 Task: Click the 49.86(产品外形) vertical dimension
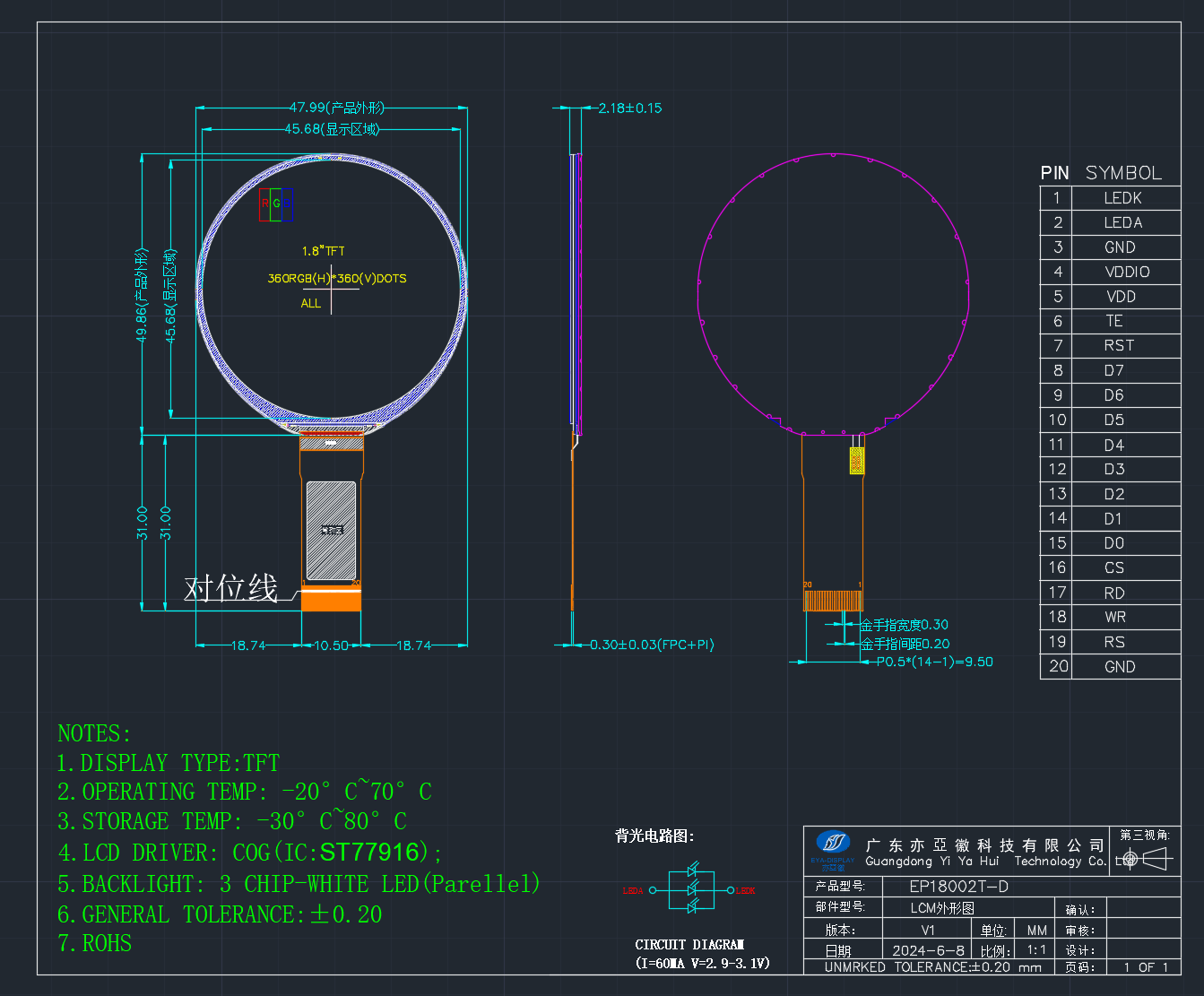point(141,296)
